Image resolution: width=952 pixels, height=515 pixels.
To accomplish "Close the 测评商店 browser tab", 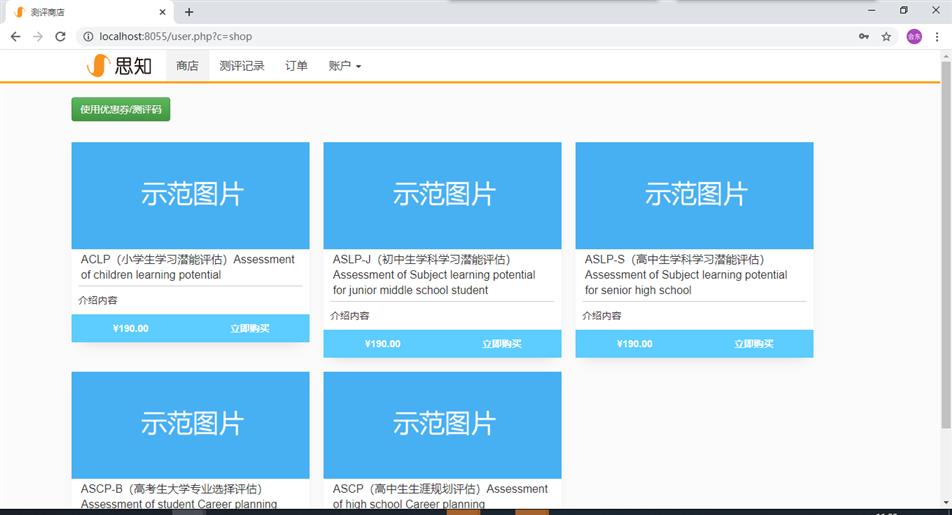I will (163, 12).
